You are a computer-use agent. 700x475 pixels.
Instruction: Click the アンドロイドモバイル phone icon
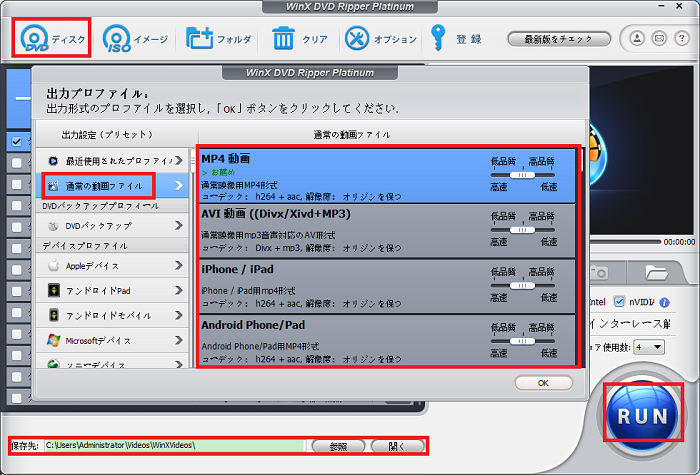(x=54, y=315)
